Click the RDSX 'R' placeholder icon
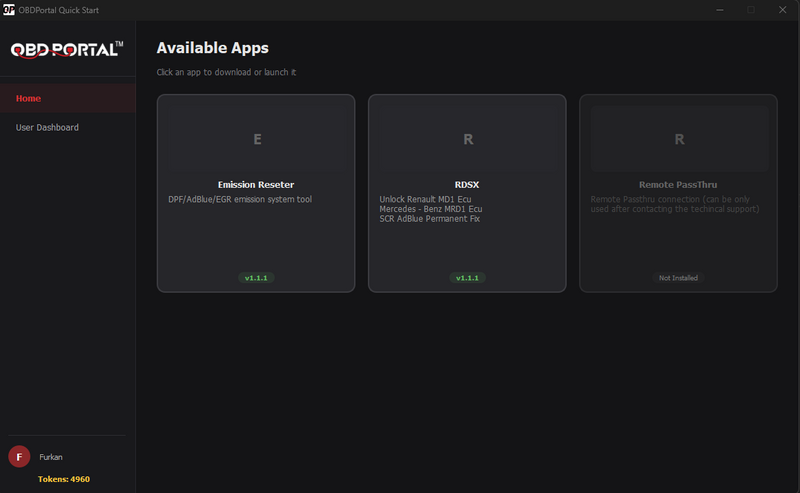This screenshot has width=800, height=493. pyautogui.click(x=468, y=139)
